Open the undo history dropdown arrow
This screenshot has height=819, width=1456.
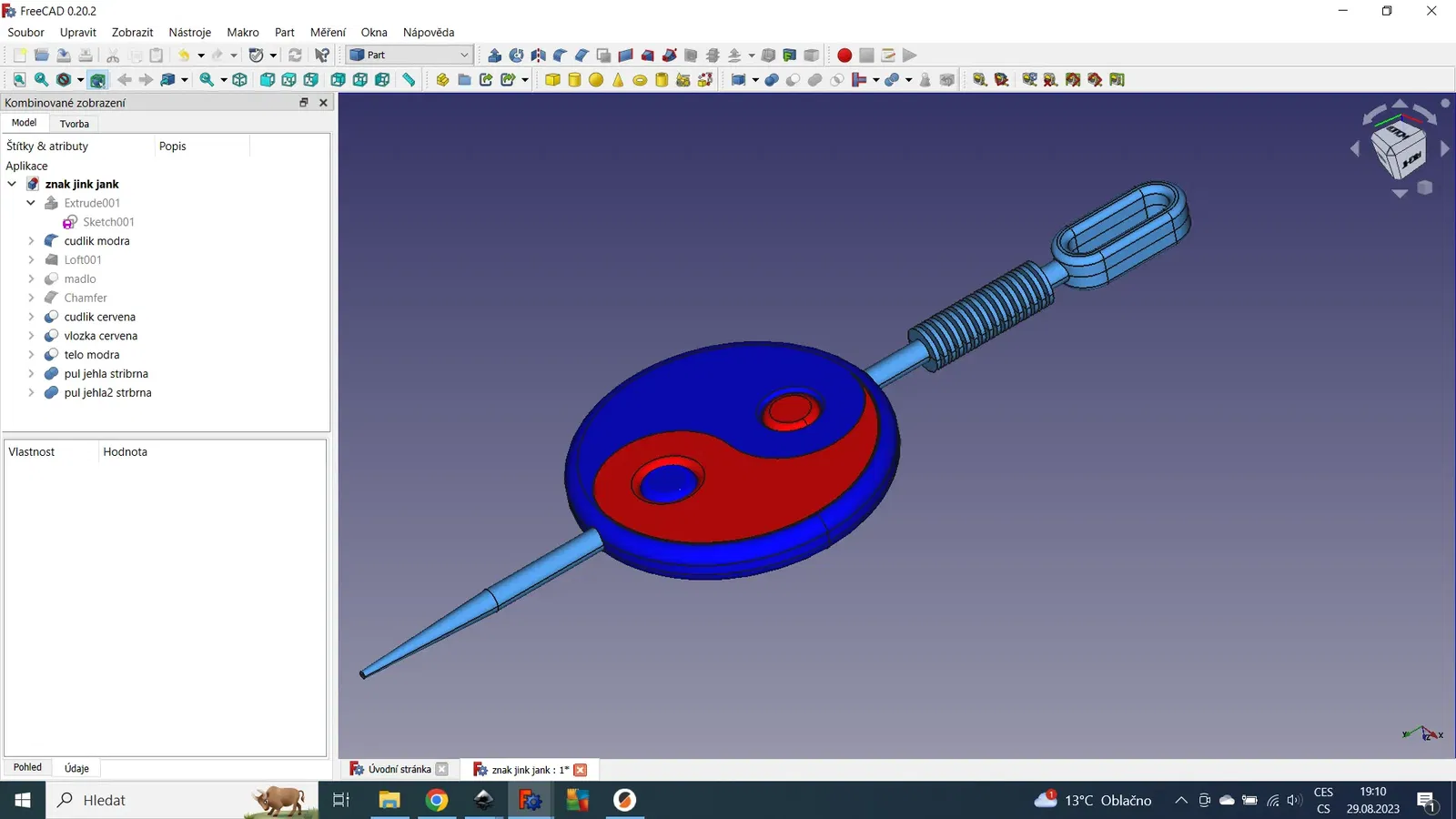click(x=200, y=56)
